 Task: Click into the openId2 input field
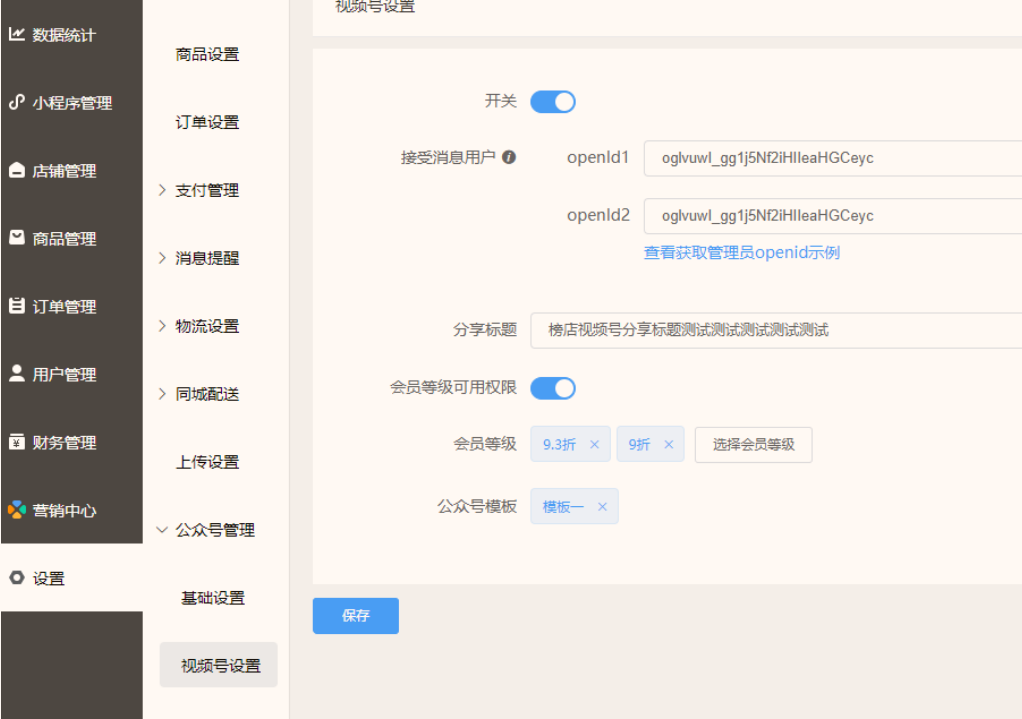coord(833,216)
